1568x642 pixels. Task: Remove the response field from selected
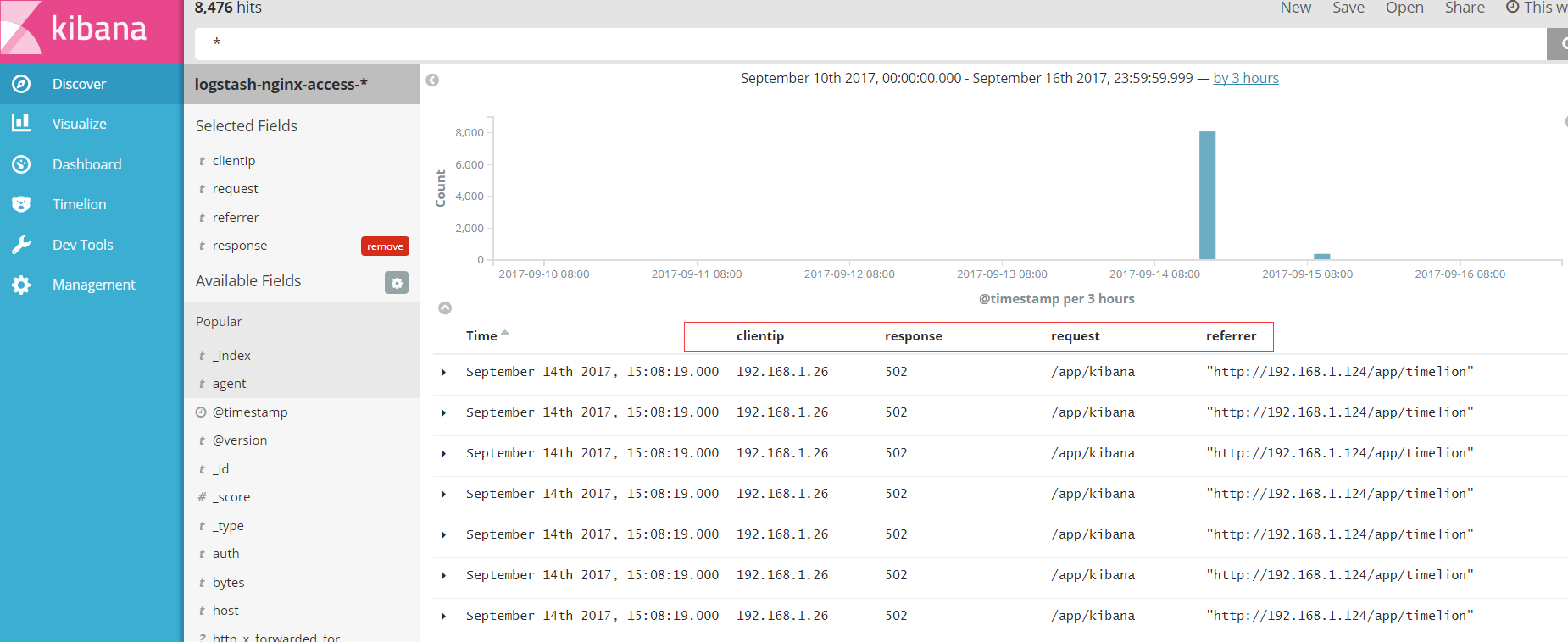coord(385,246)
